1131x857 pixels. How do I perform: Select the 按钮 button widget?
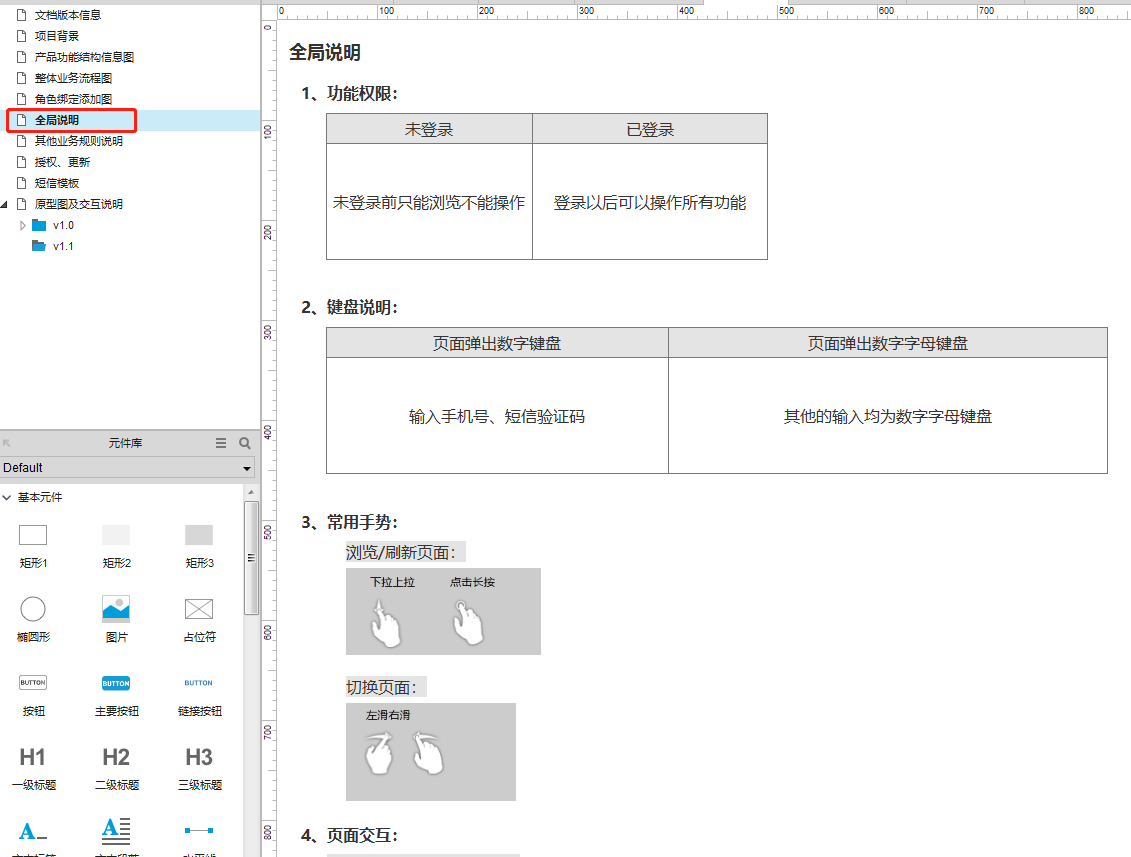coord(33,683)
